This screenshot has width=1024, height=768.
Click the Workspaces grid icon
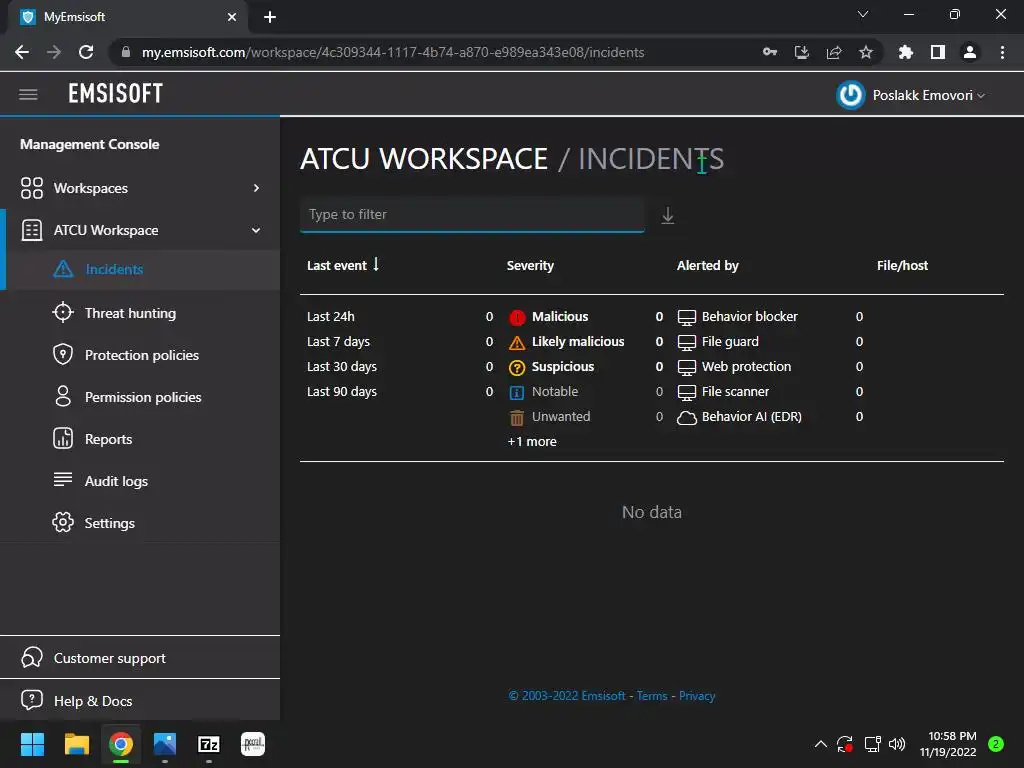(x=31, y=188)
